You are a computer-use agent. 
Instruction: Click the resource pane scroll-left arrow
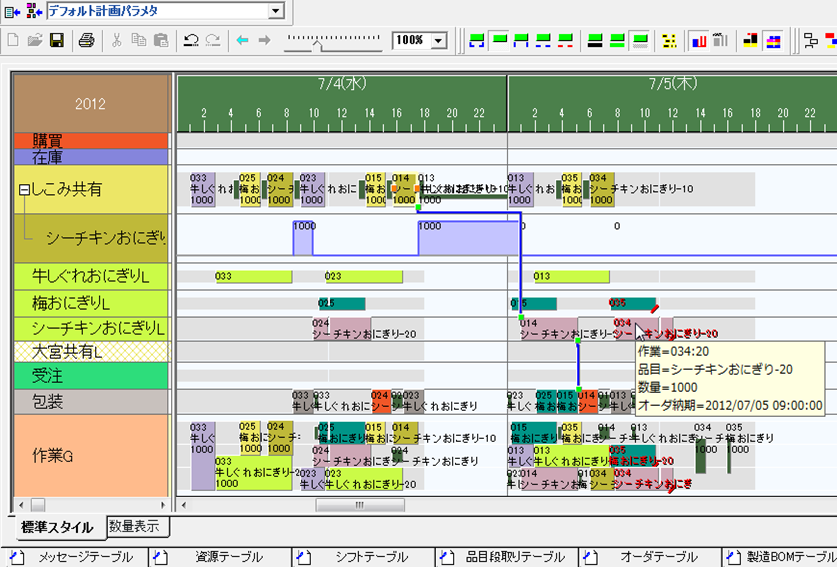pos(21,505)
